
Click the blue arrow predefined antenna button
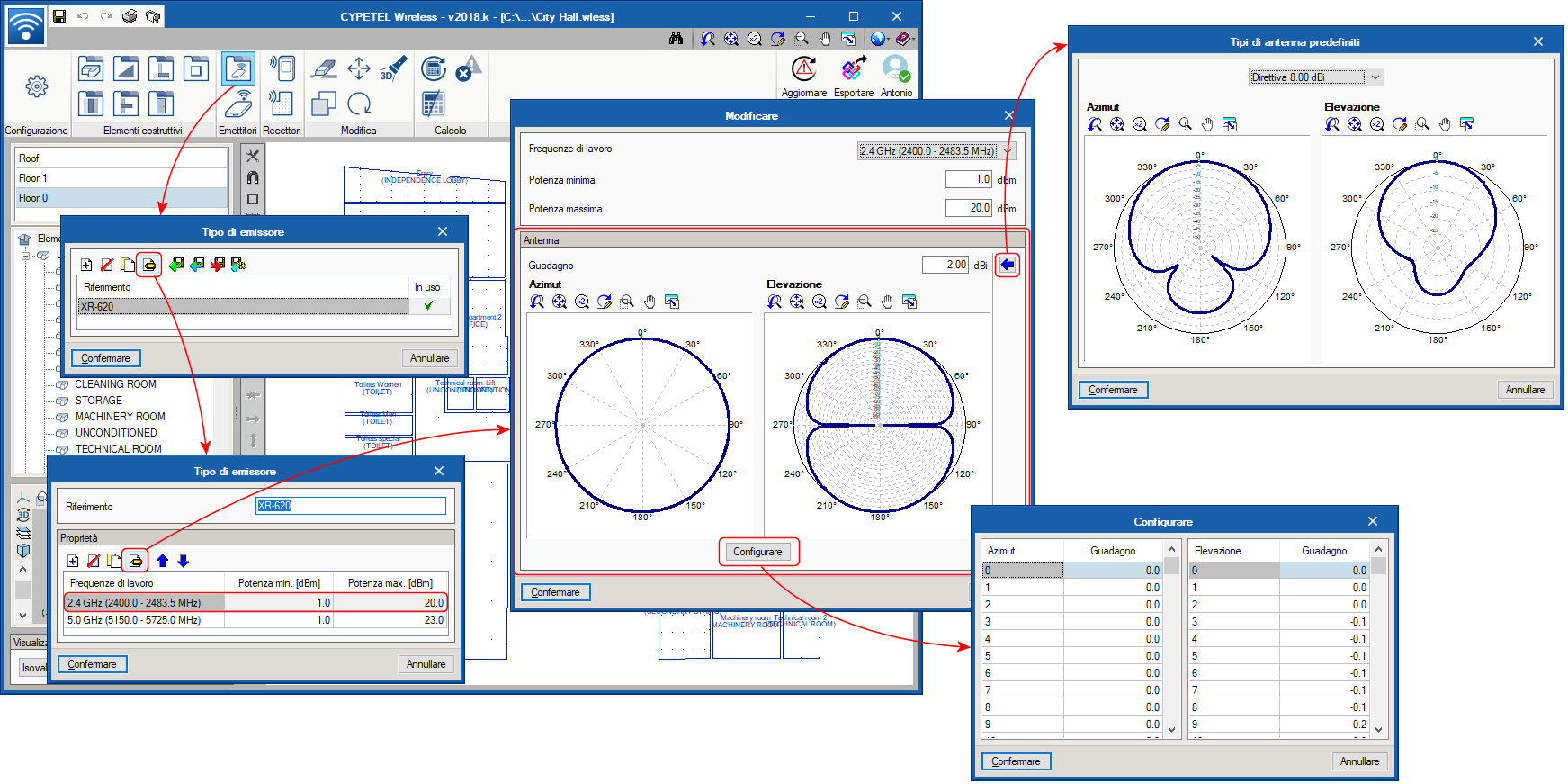click(1008, 265)
